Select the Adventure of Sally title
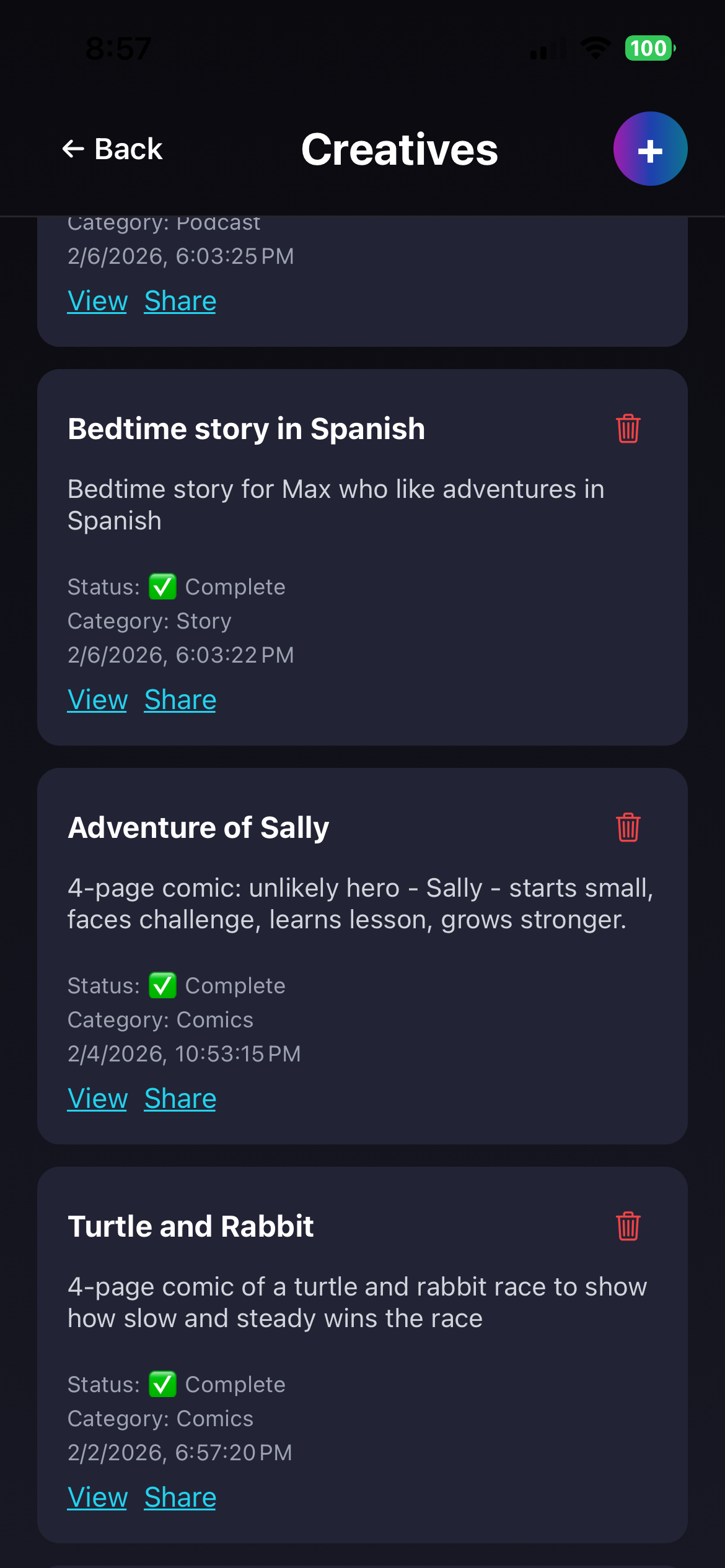Viewport: 725px width, 1568px height. 198,827
